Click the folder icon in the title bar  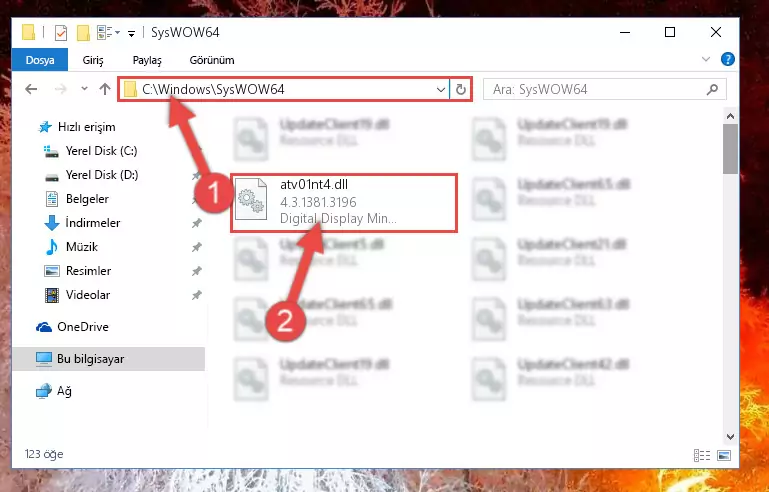click(28, 32)
